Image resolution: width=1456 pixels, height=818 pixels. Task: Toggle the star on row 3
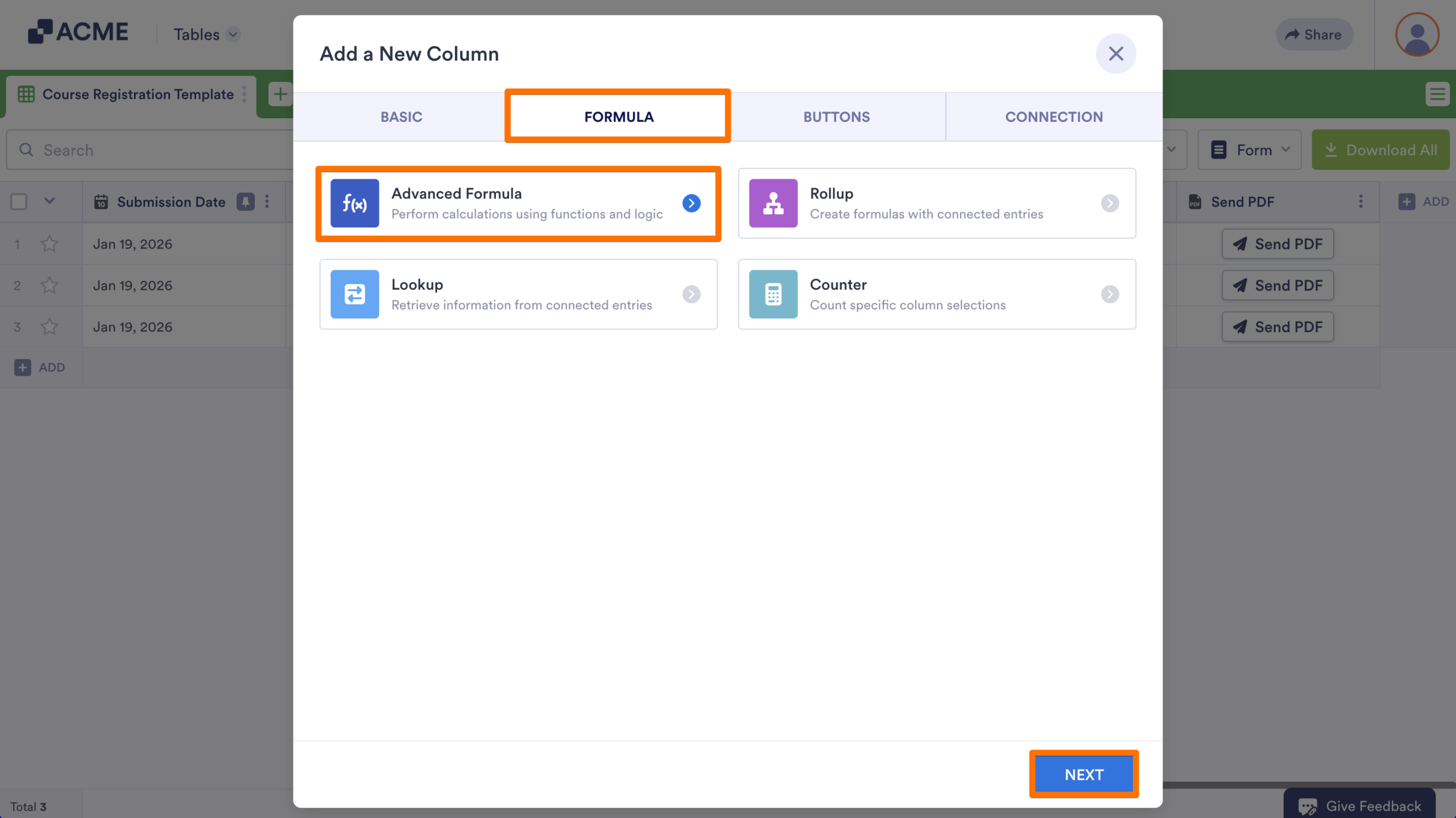tap(49, 327)
